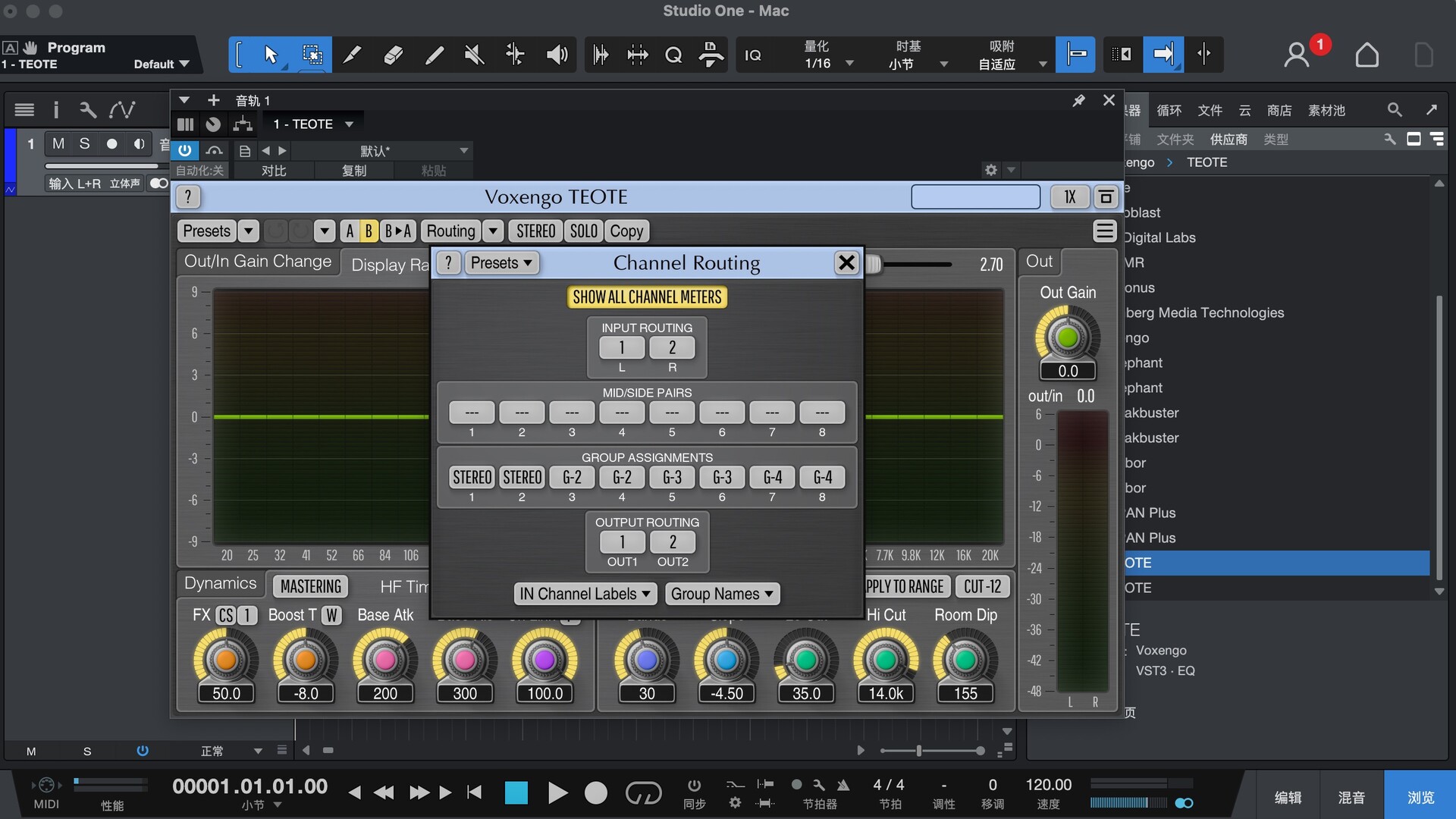Switch to the 浏览 browse tab
Screen dimensions: 1456x819
pos(1420,796)
